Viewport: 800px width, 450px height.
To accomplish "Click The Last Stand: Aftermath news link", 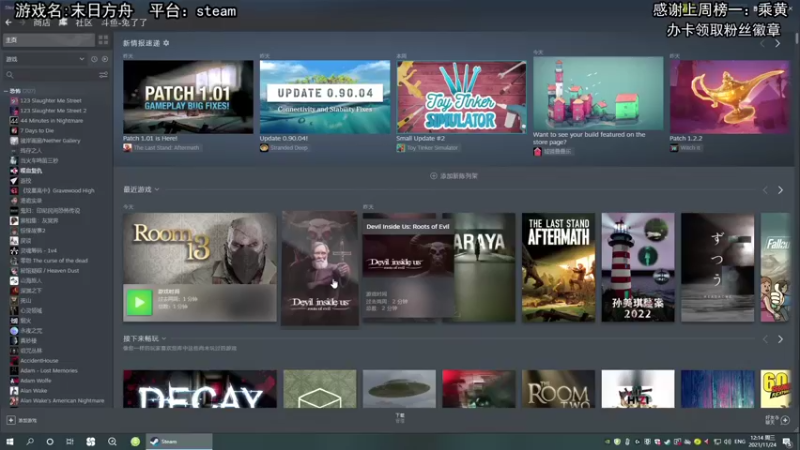I will coord(161,148).
